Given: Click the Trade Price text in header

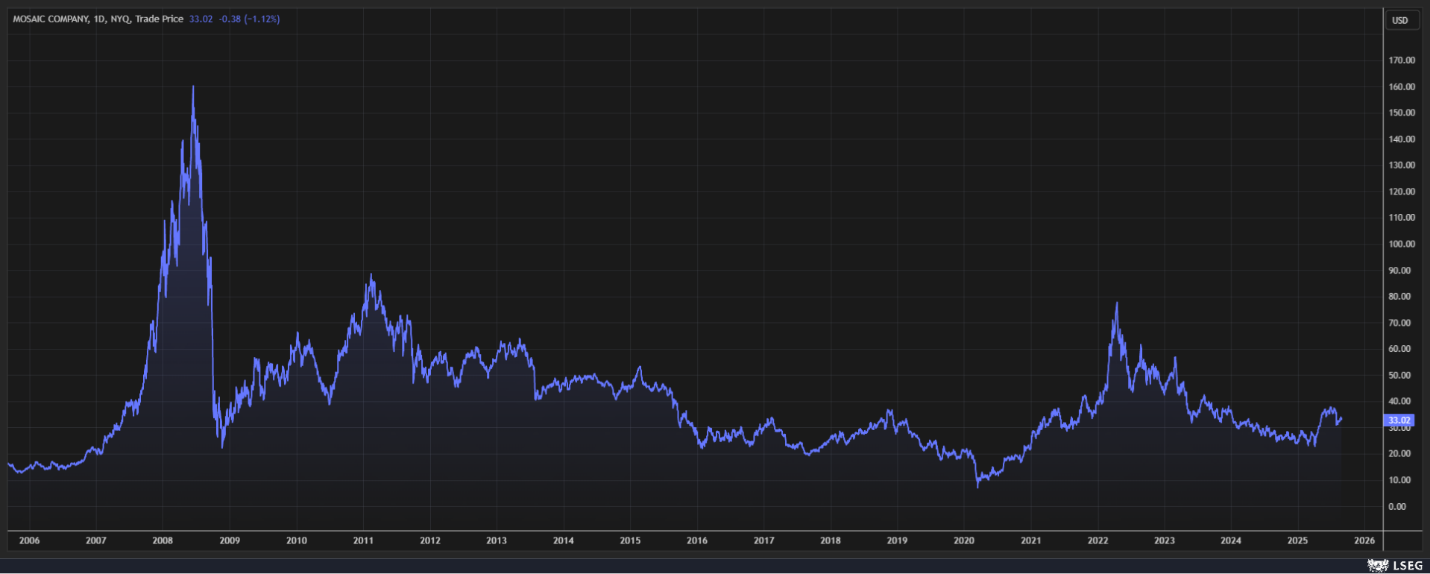Looking at the screenshot, I should tap(159, 19).
